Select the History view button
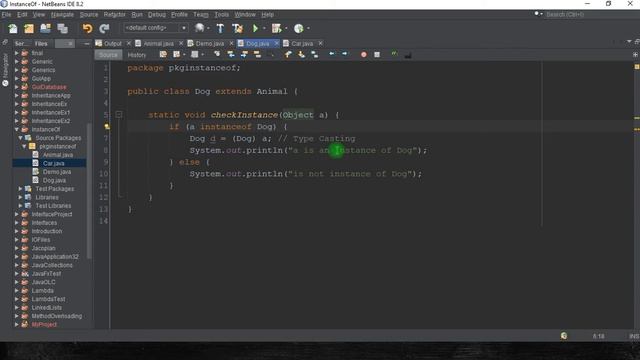Screen dimensions: 640x360 [137, 55]
